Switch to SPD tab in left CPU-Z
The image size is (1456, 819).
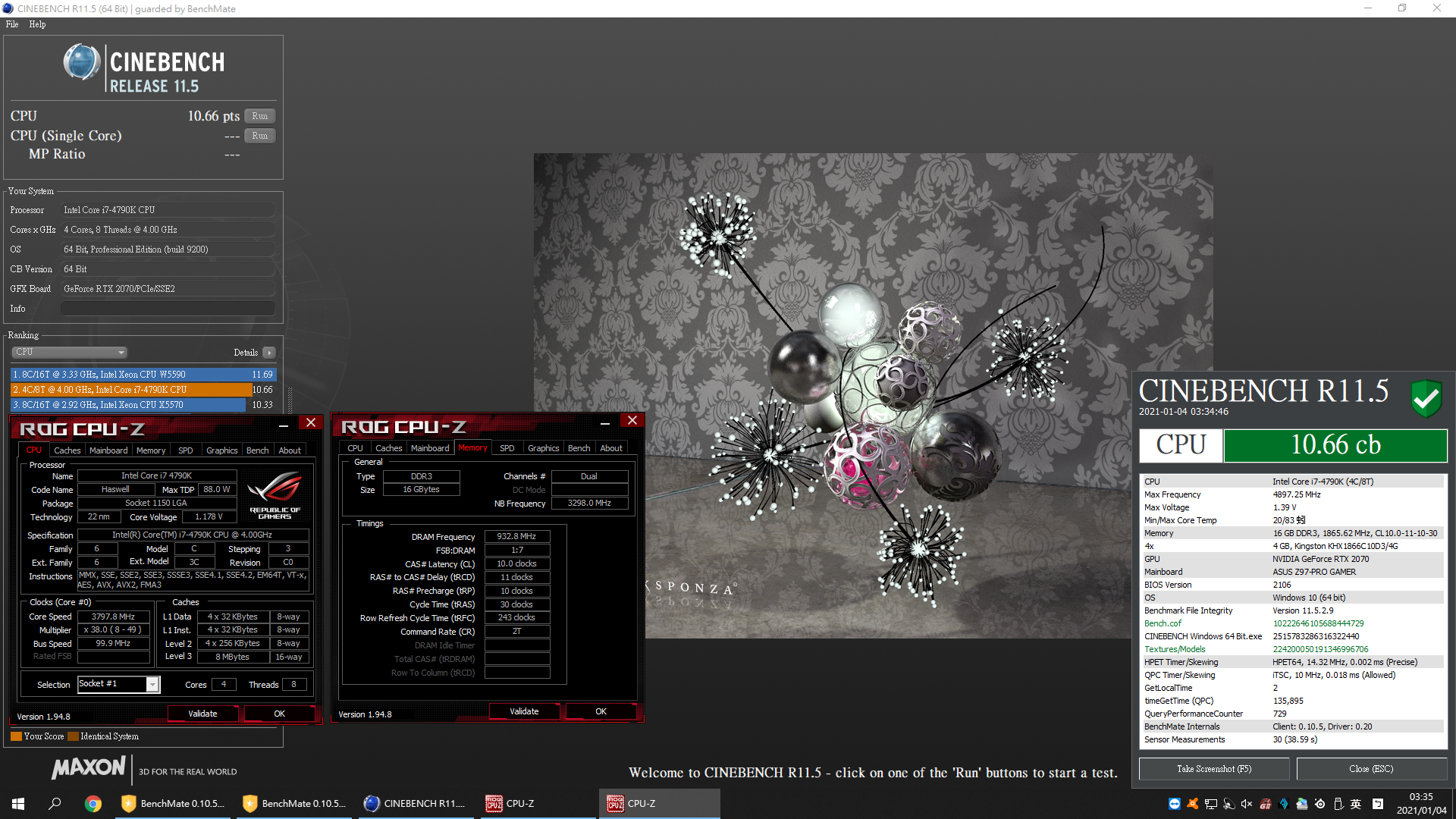click(x=186, y=450)
